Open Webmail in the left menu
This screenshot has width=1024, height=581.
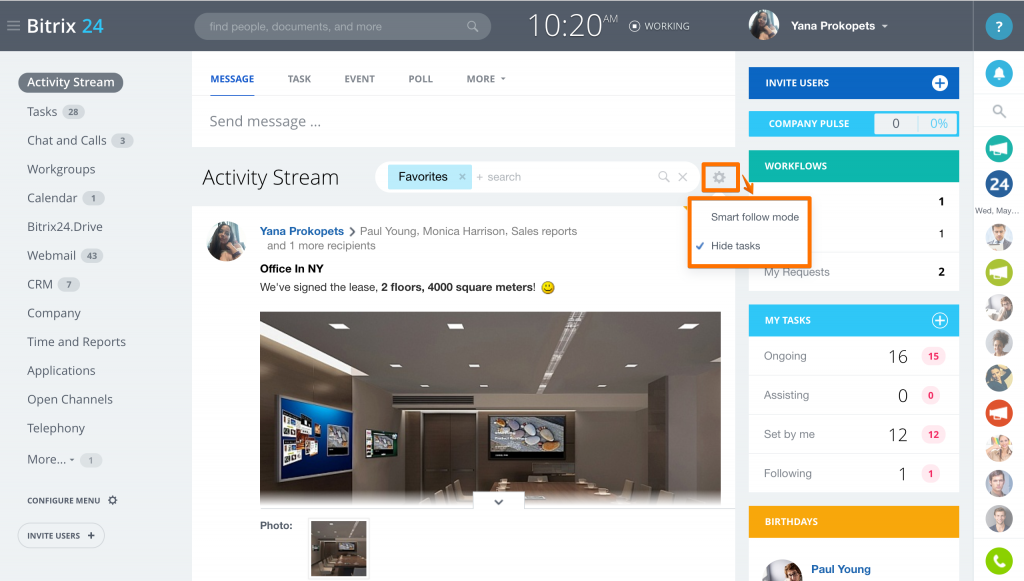51,255
